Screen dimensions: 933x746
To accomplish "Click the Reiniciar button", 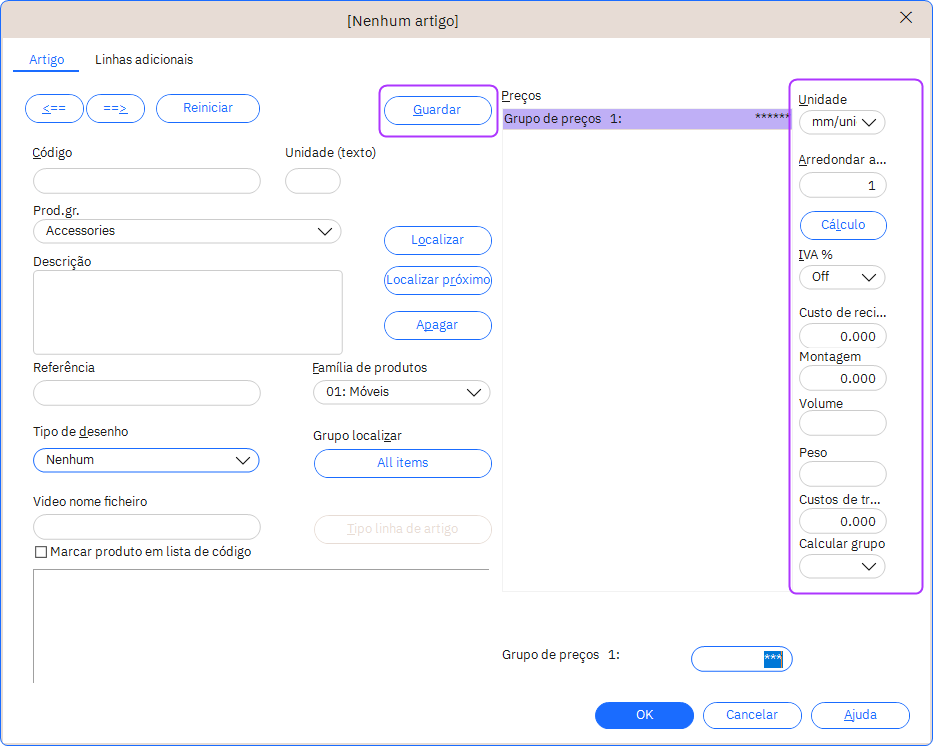I will coord(208,108).
